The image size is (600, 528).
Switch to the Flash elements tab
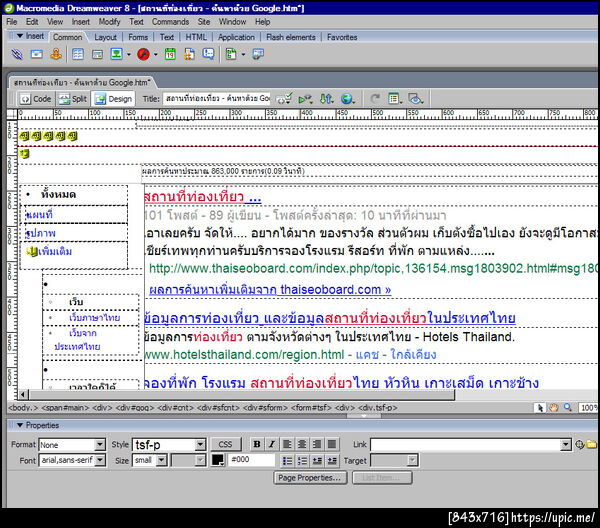[x=291, y=37]
